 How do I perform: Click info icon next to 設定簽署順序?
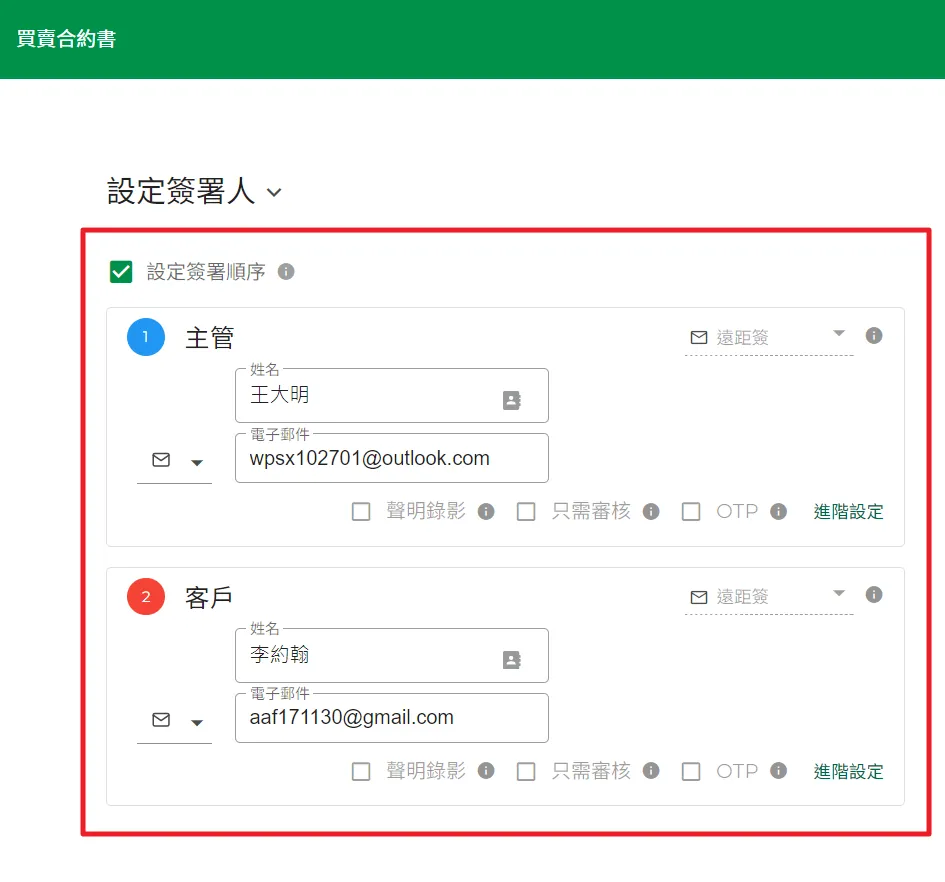pos(286,271)
